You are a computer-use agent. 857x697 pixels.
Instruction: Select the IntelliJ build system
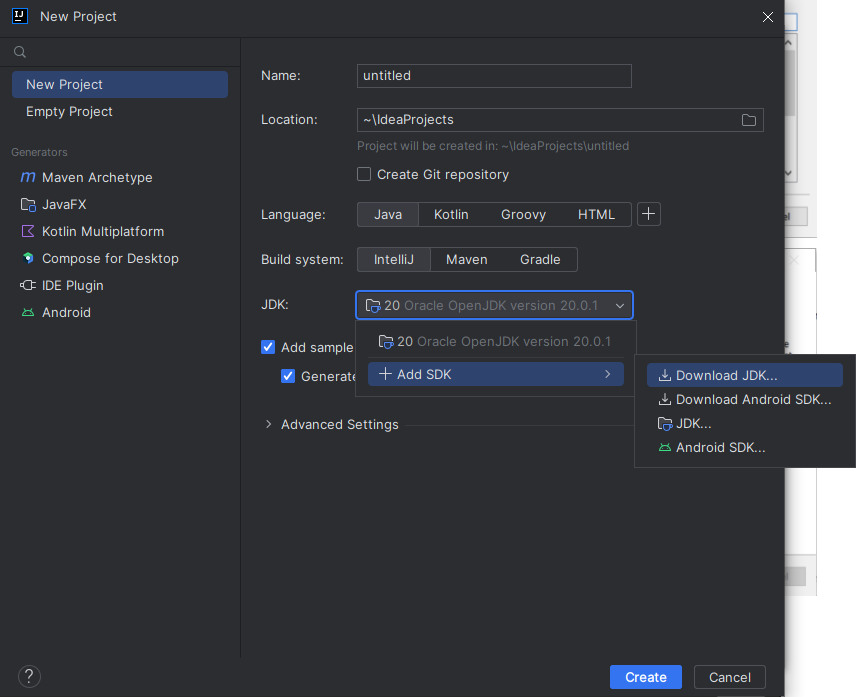point(394,260)
